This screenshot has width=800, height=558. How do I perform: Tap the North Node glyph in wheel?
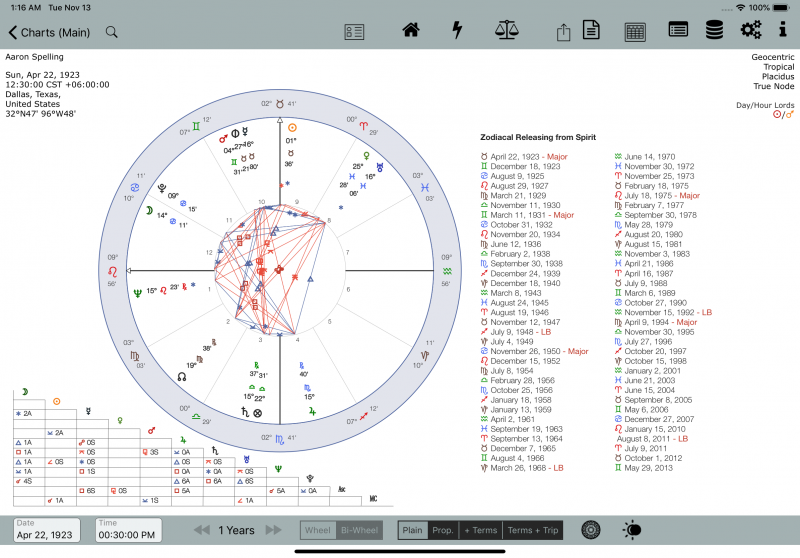182,377
